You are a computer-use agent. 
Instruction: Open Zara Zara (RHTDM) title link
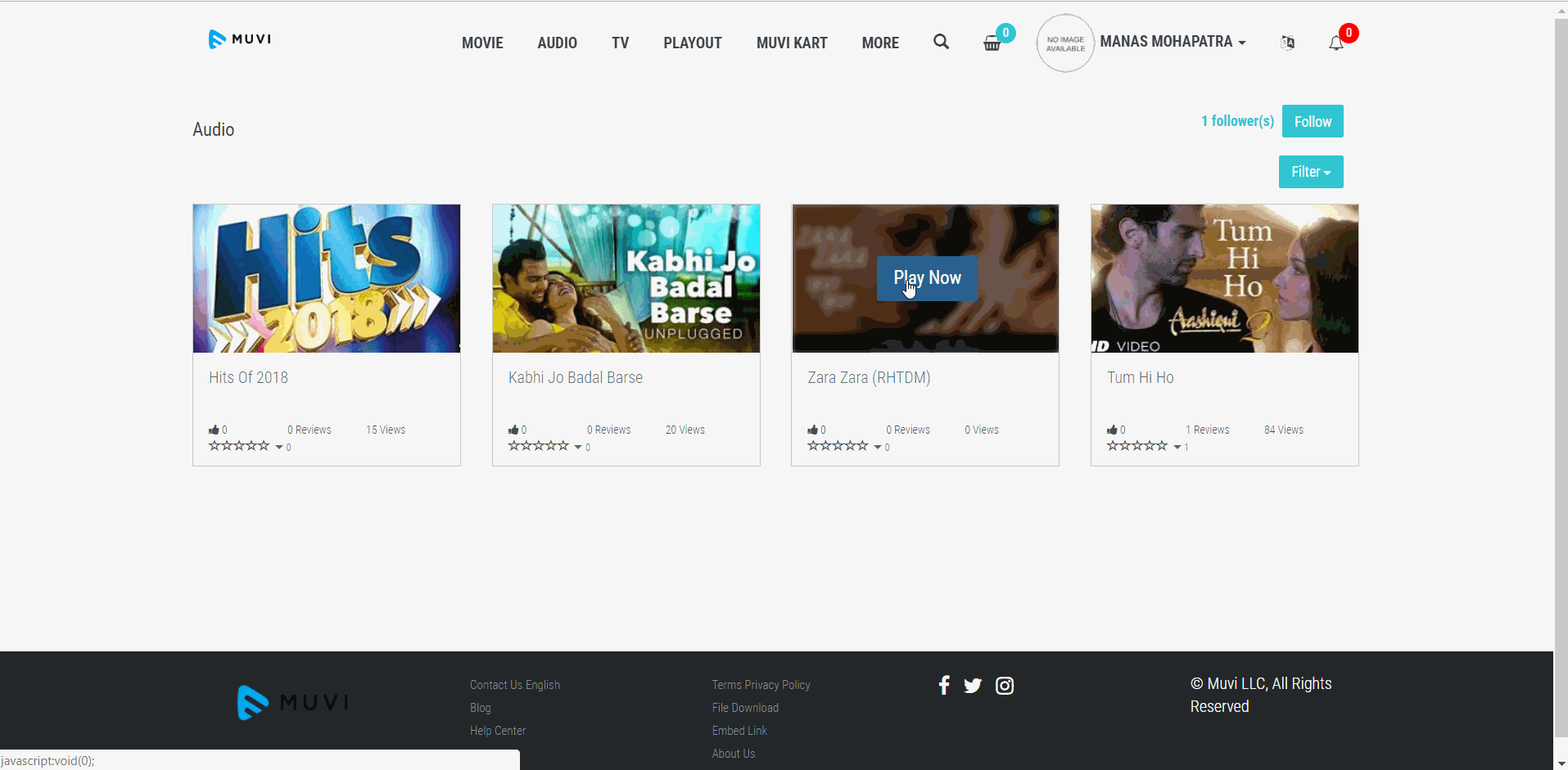coord(869,377)
